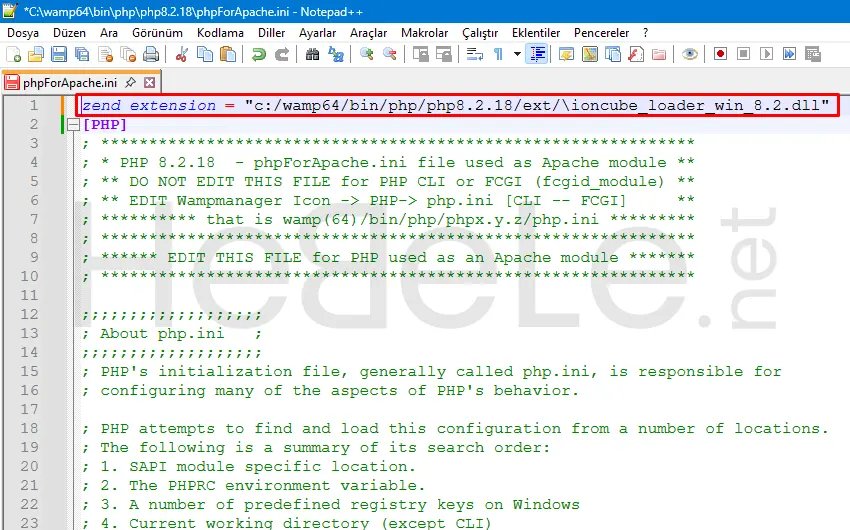Click the synchronize vertical scrolling icon
This screenshot has height=530, width=850.
coord(420,54)
